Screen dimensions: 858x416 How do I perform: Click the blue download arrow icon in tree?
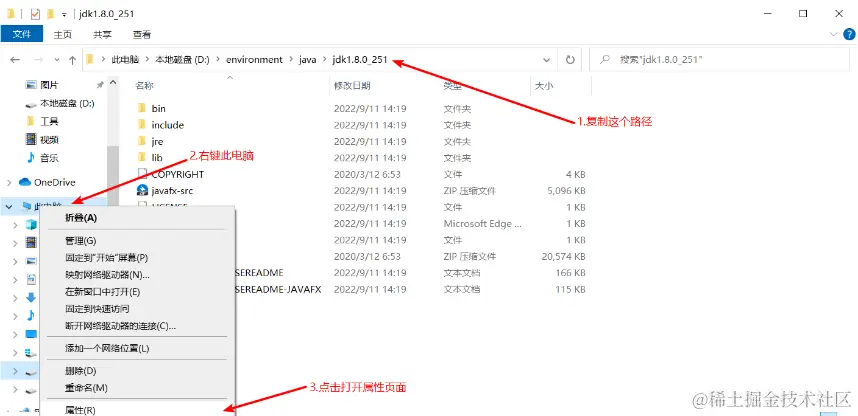31,297
